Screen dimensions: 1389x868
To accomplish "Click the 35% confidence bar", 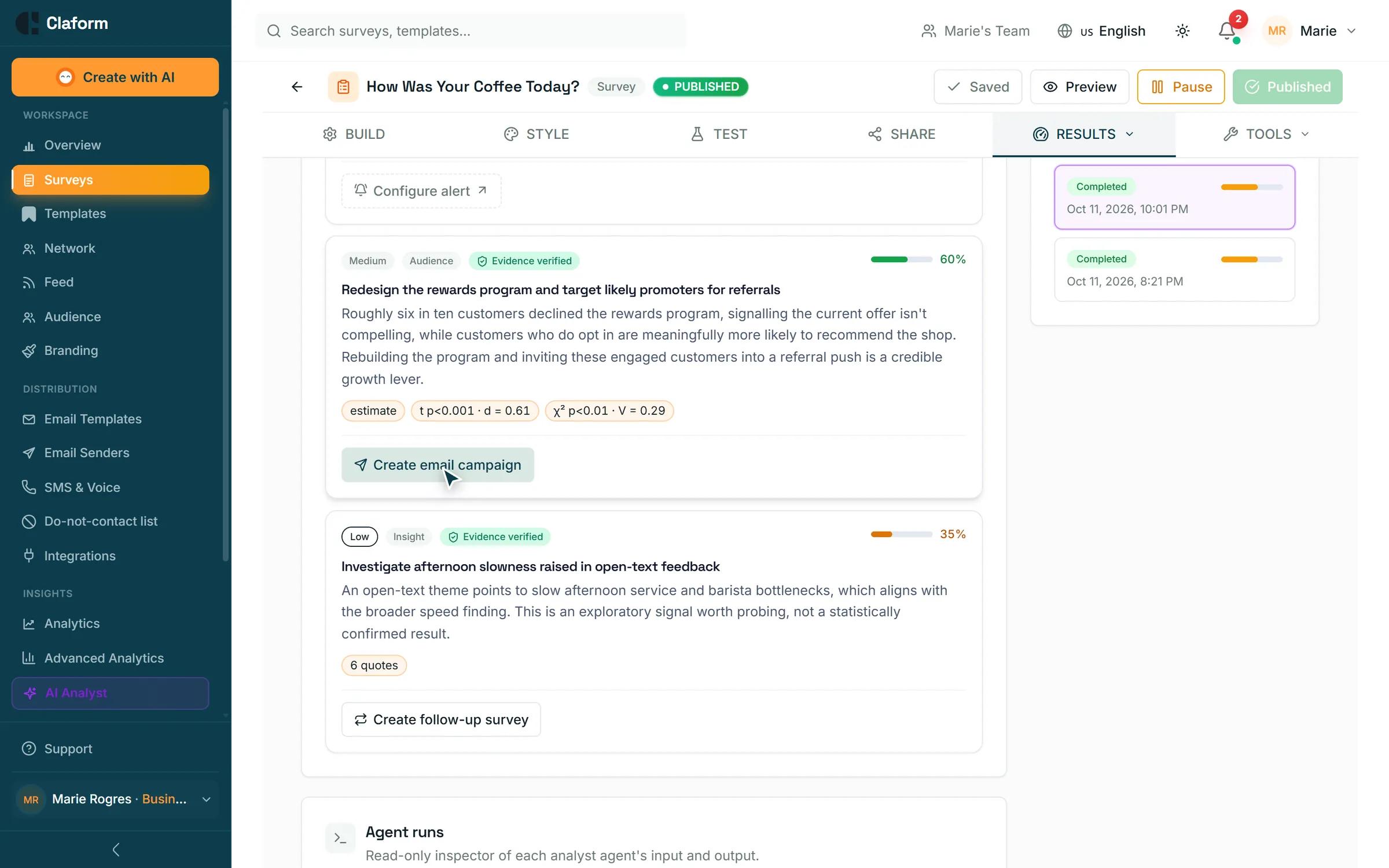I will point(901,534).
